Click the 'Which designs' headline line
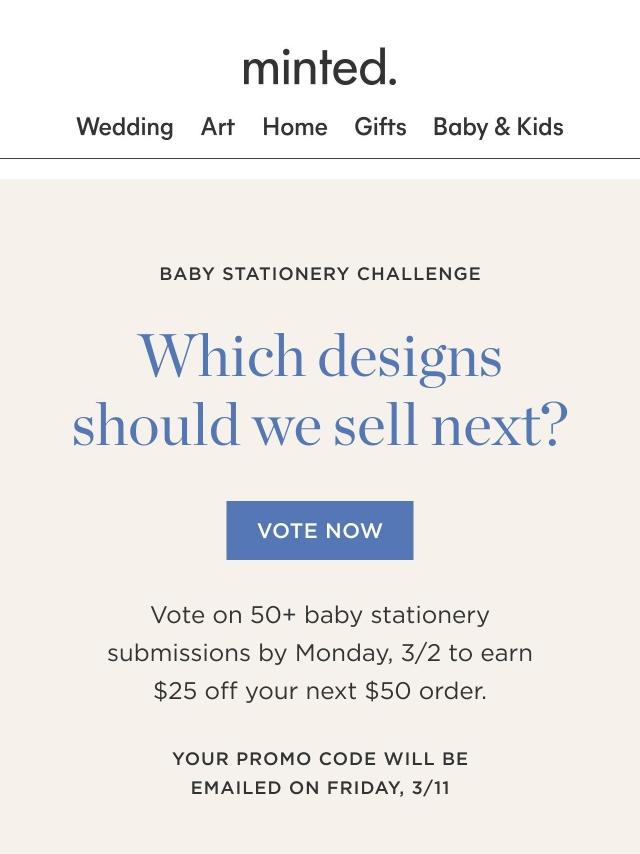Image resolution: width=640 pixels, height=854 pixels. [x=320, y=357]
